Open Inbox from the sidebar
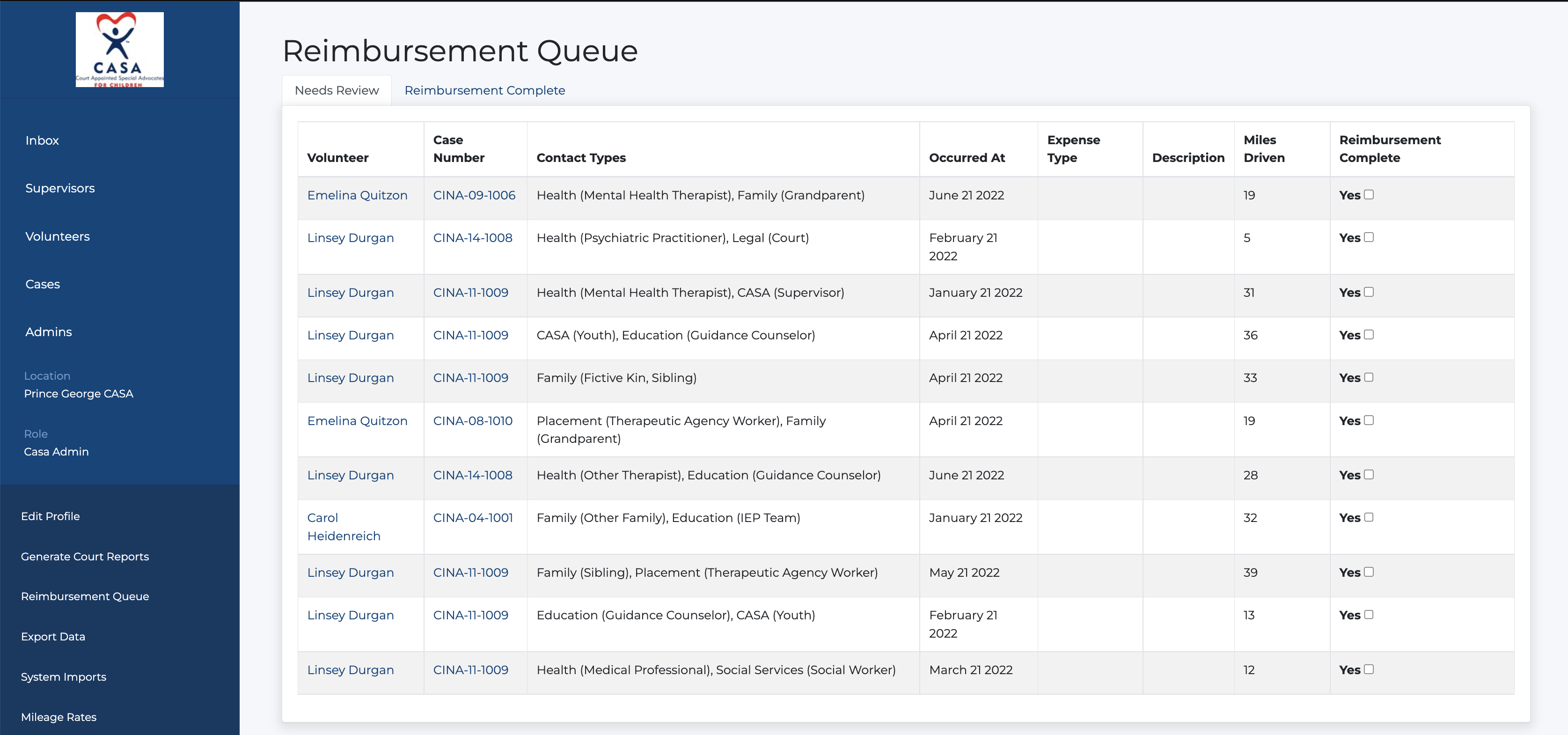The width and height of the screenshot is (1568, 735). click(x=42, y=140)
